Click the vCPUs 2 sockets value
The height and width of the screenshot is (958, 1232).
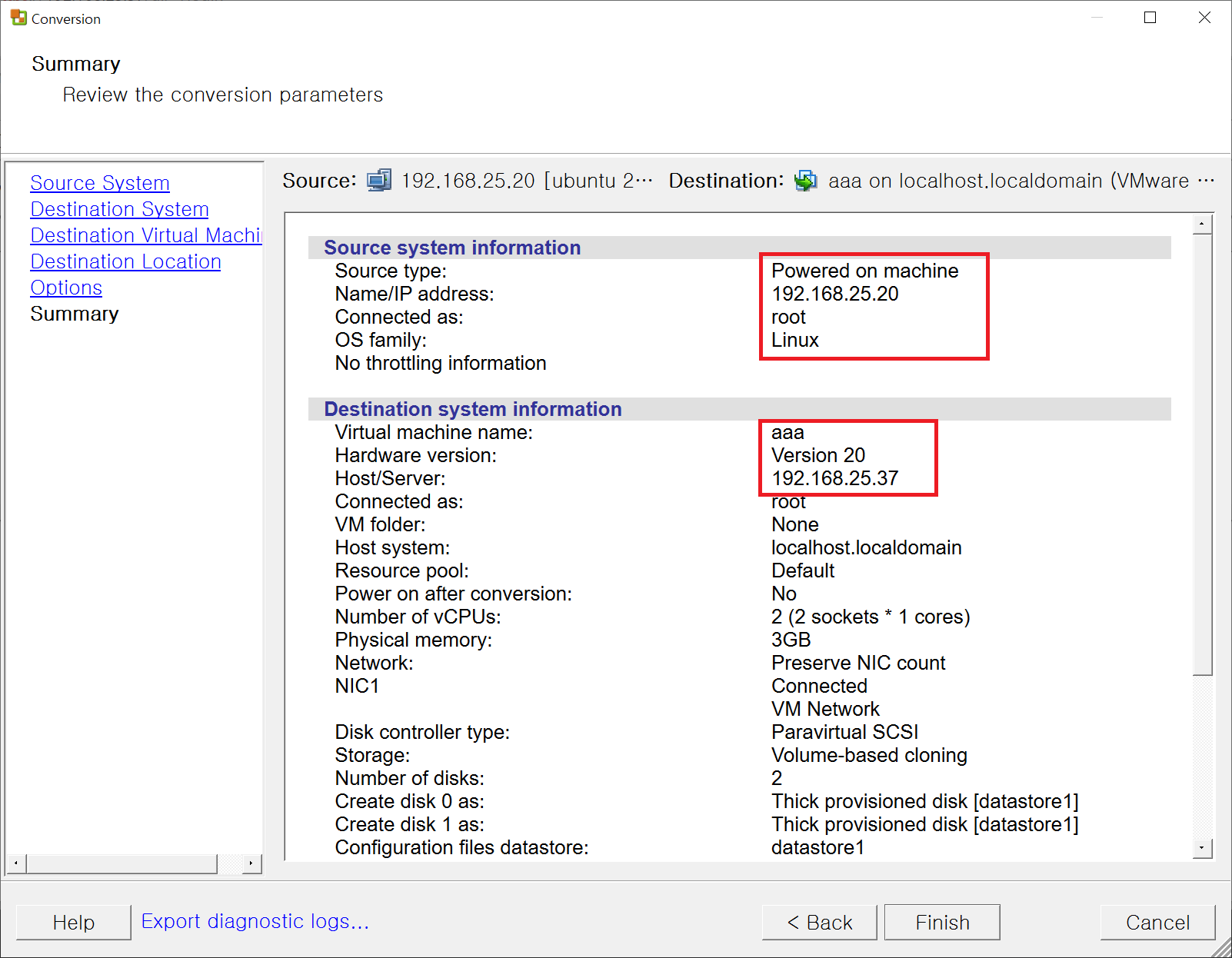click(871, 617)
